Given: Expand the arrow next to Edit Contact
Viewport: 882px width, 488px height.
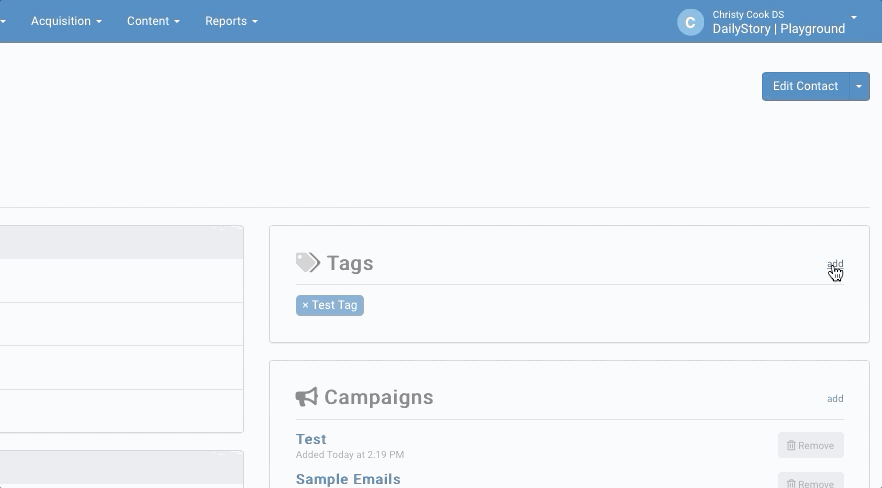Looking at the screenshot, I should (x=859, y=86).
